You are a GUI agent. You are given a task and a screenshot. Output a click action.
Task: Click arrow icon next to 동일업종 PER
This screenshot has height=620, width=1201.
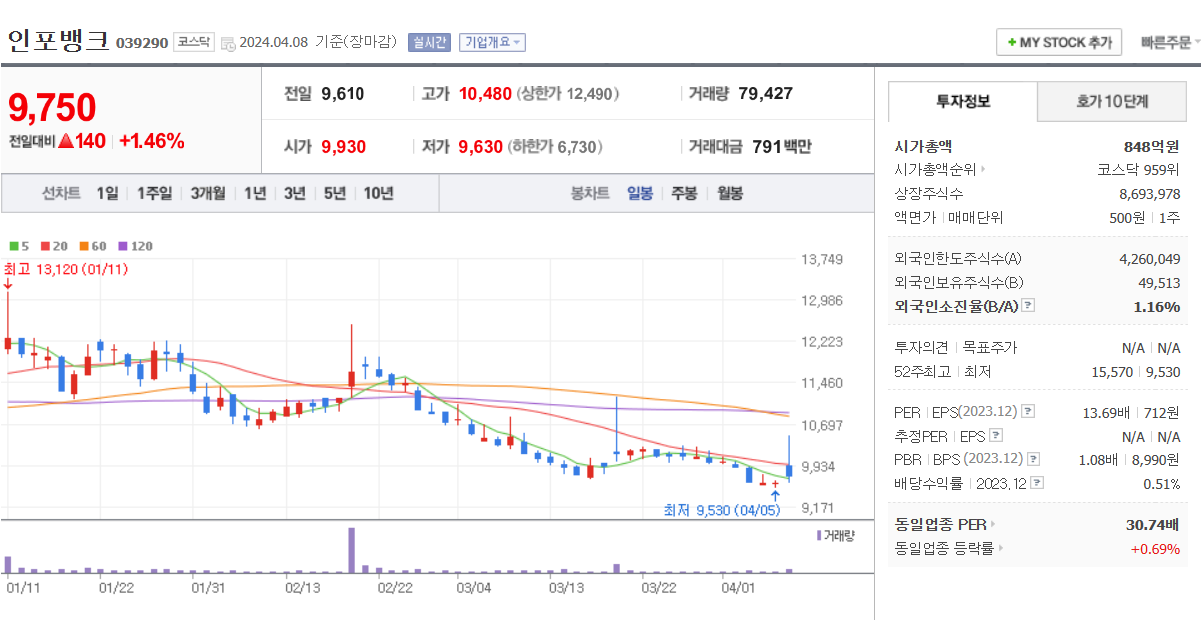point(993,524)
